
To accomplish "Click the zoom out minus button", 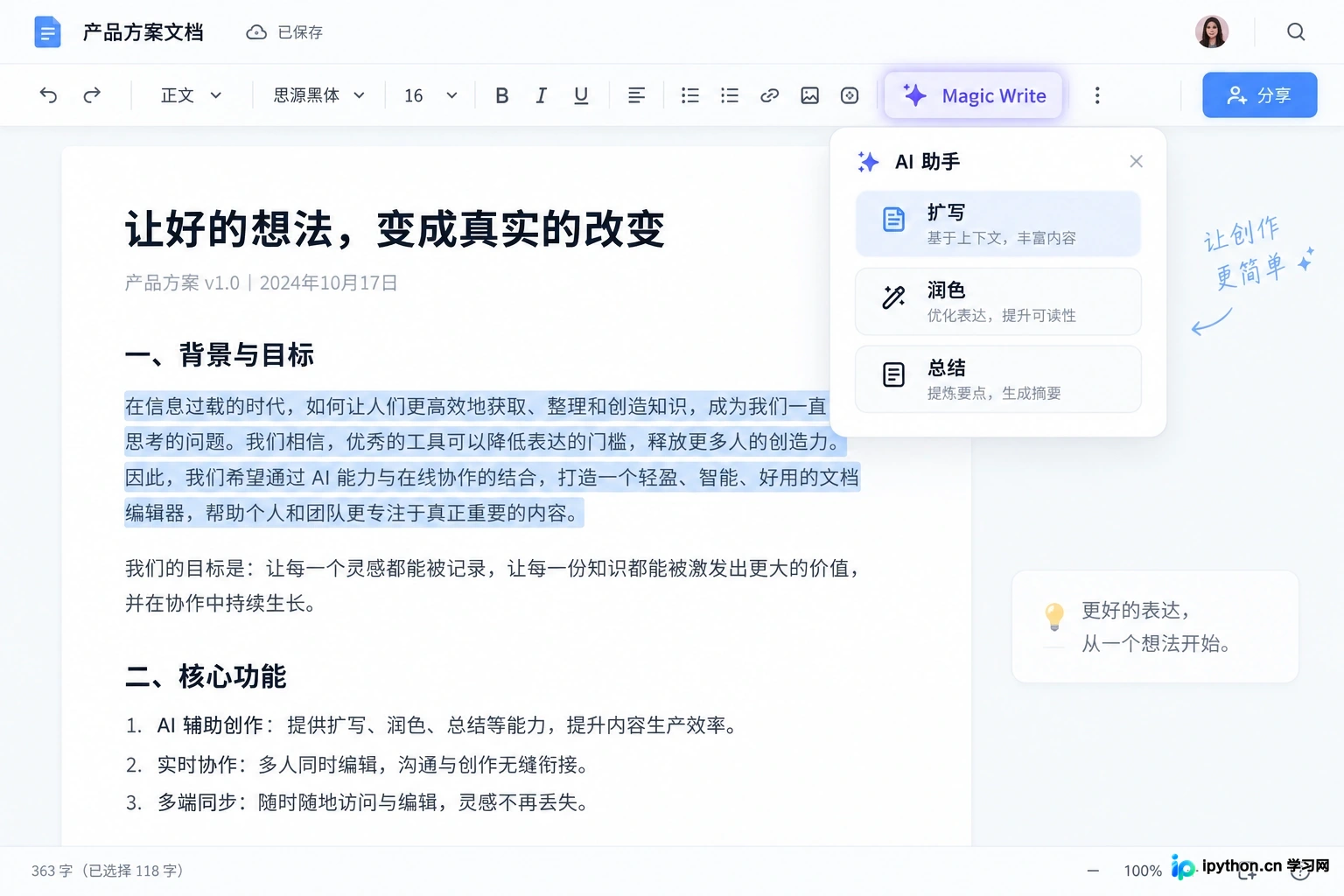I will point(1093,871).
